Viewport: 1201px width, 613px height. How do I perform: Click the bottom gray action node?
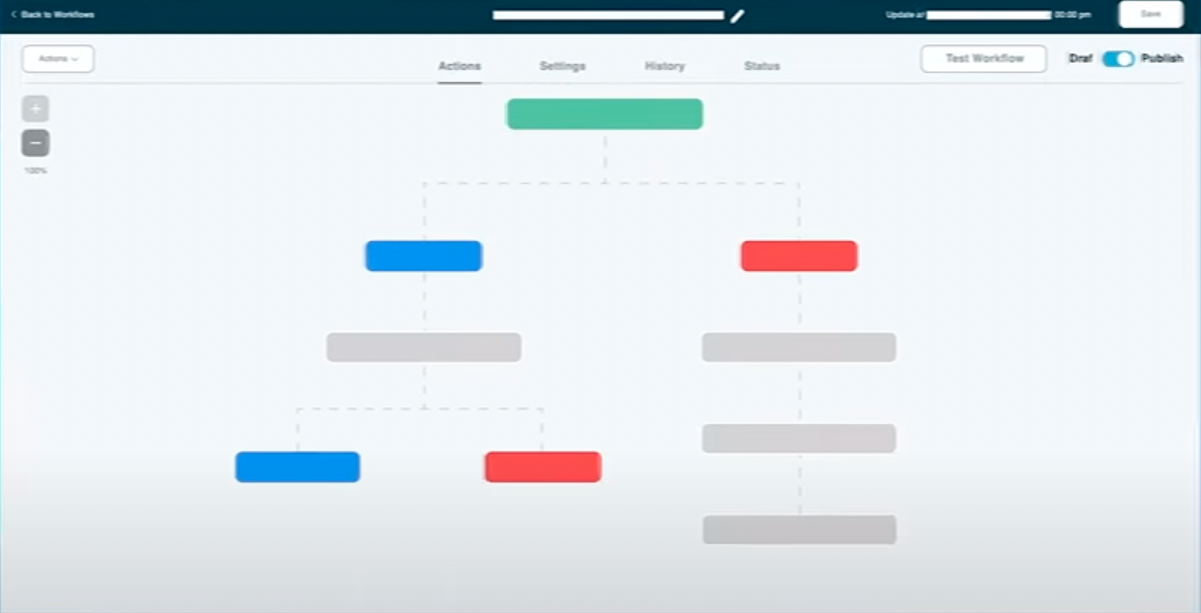tap(798, 530)
